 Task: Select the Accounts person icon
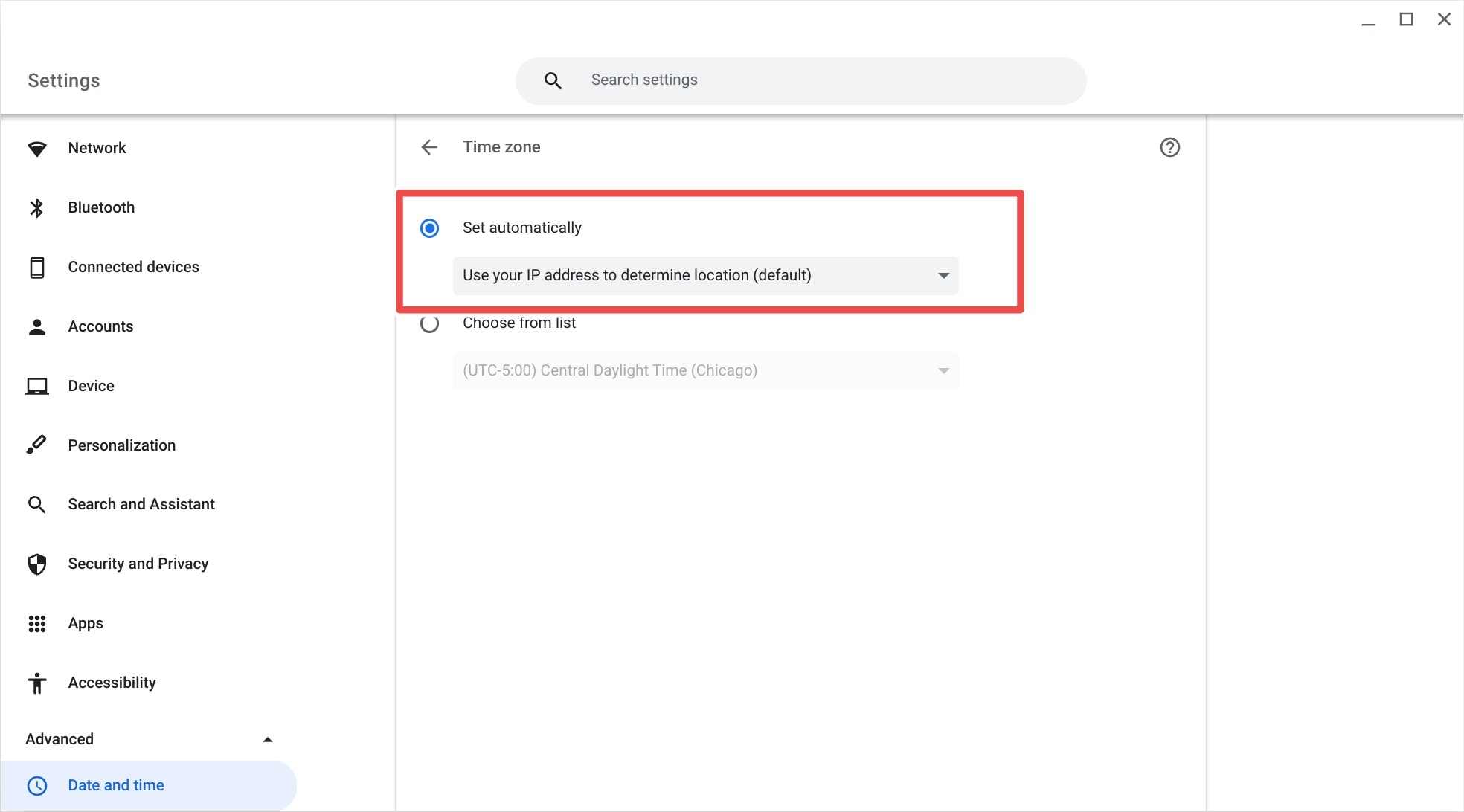36,326
